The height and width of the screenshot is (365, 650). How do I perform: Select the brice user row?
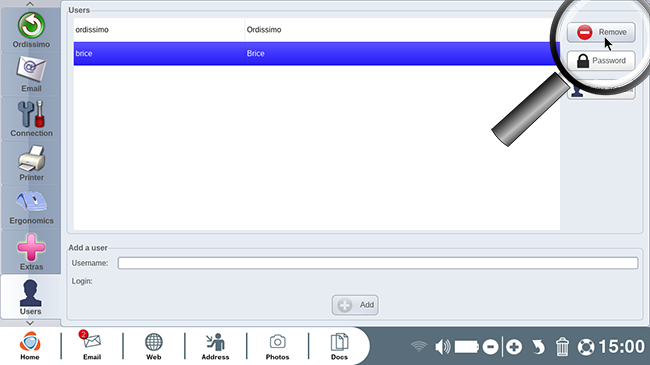coord(317,54)
